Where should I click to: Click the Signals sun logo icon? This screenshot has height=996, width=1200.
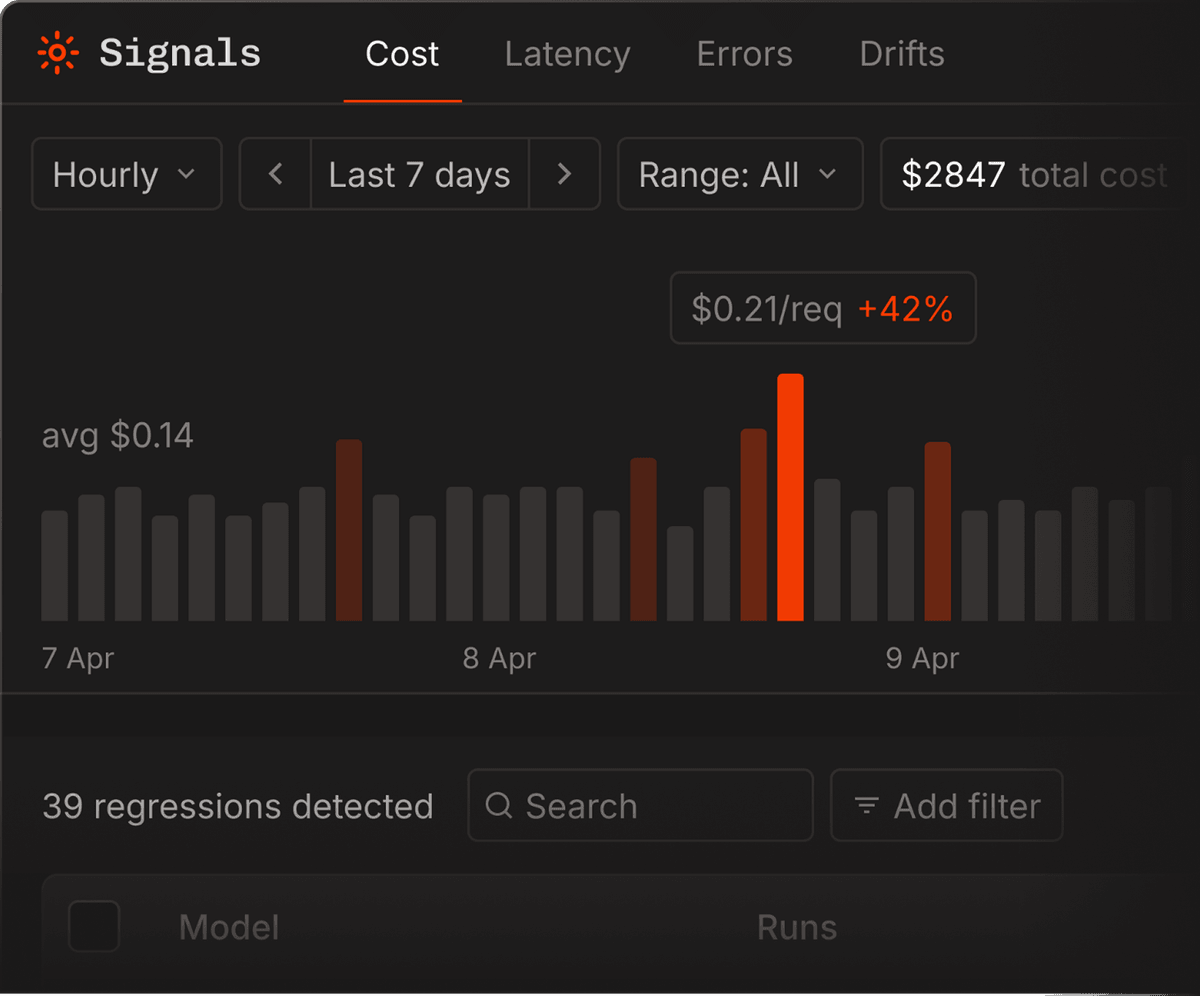(57, 53)
